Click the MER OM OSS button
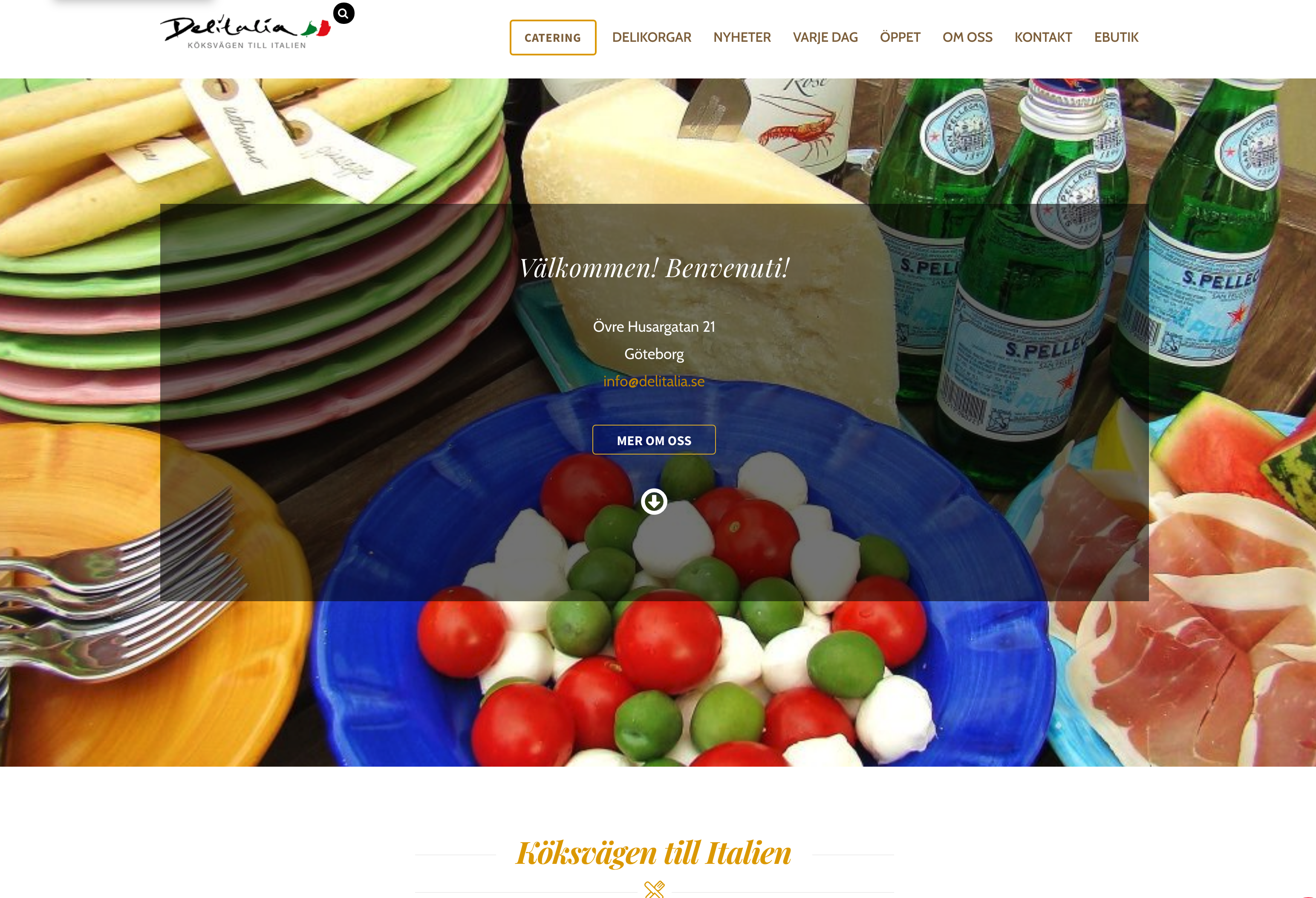Screen dimensions: 1316x898 [654, 440]
